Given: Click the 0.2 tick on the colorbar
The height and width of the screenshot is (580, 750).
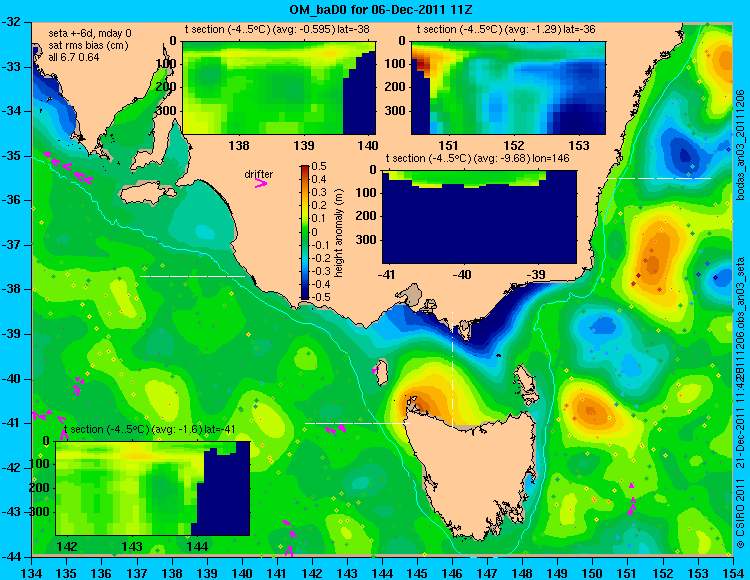Looking at the screenshot, I should pyautogui.click(x=319, y=206).
